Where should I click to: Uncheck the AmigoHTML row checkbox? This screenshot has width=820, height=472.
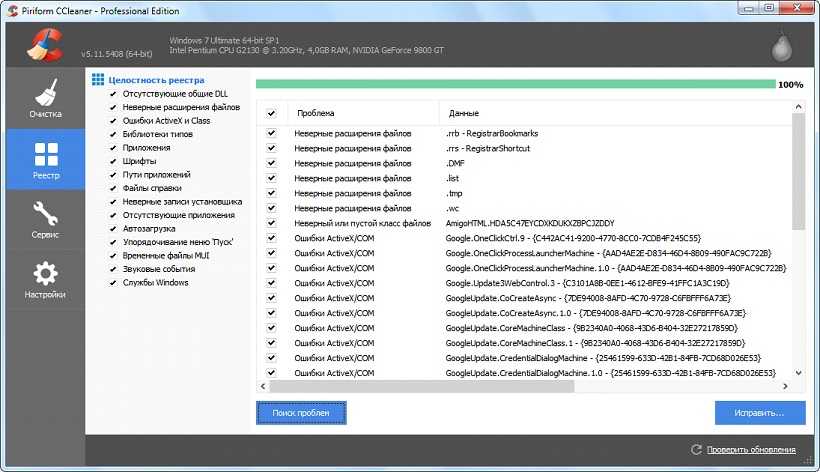click(x=271, y=223)
